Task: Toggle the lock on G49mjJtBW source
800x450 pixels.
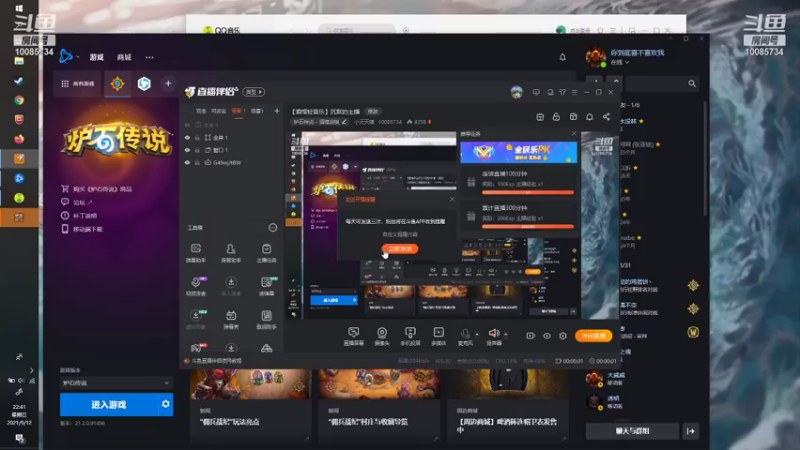Action: coord(197,163)
